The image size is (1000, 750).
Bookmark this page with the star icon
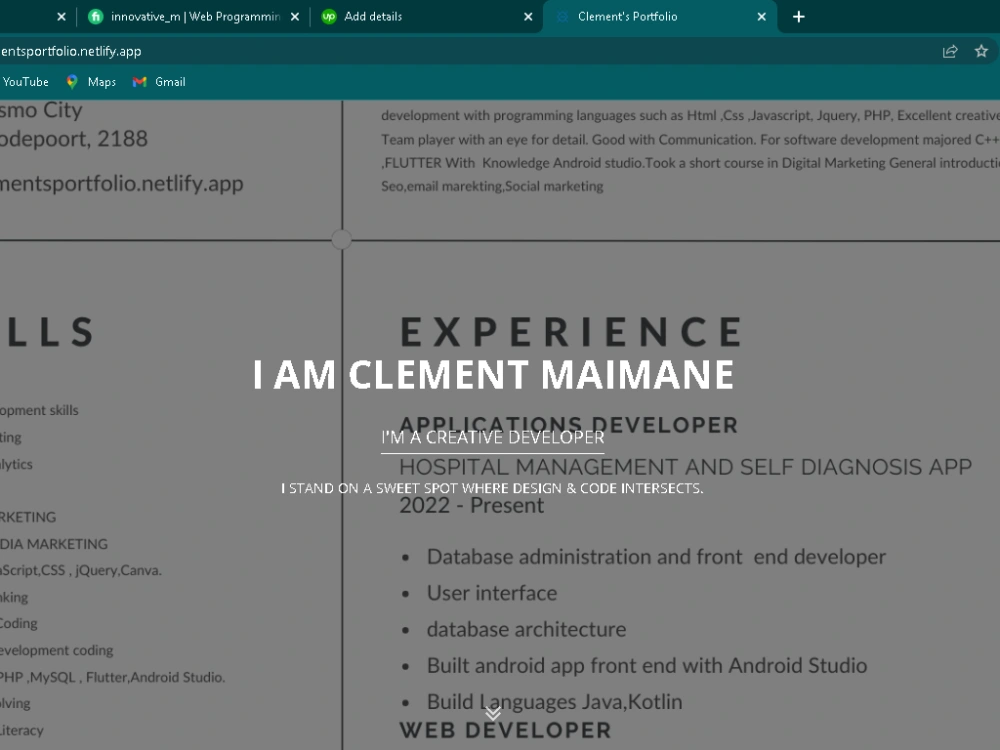pos(981,51)
